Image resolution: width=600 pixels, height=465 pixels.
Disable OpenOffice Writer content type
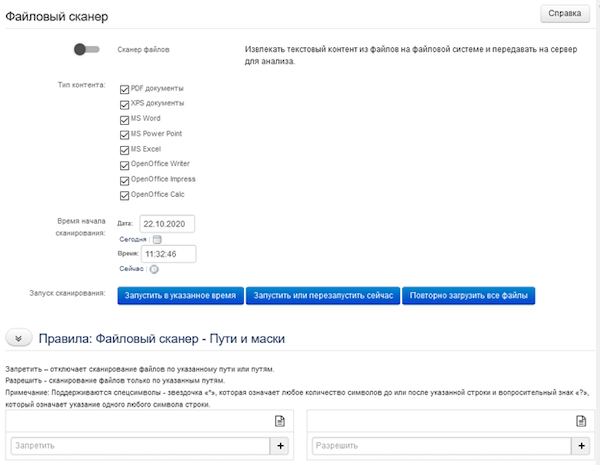(124, 164)
